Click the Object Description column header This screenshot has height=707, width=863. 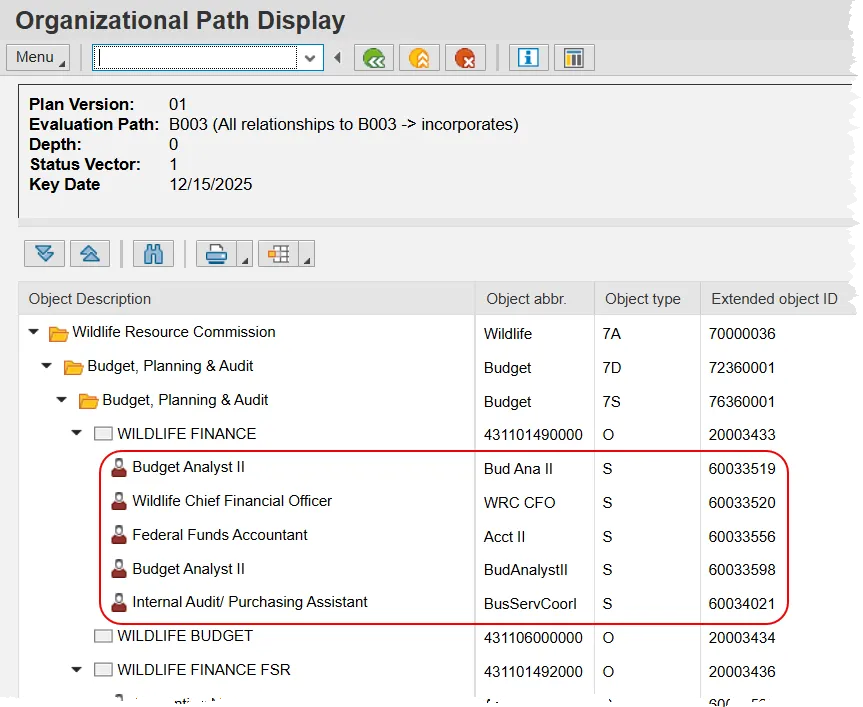coord(90,299)
